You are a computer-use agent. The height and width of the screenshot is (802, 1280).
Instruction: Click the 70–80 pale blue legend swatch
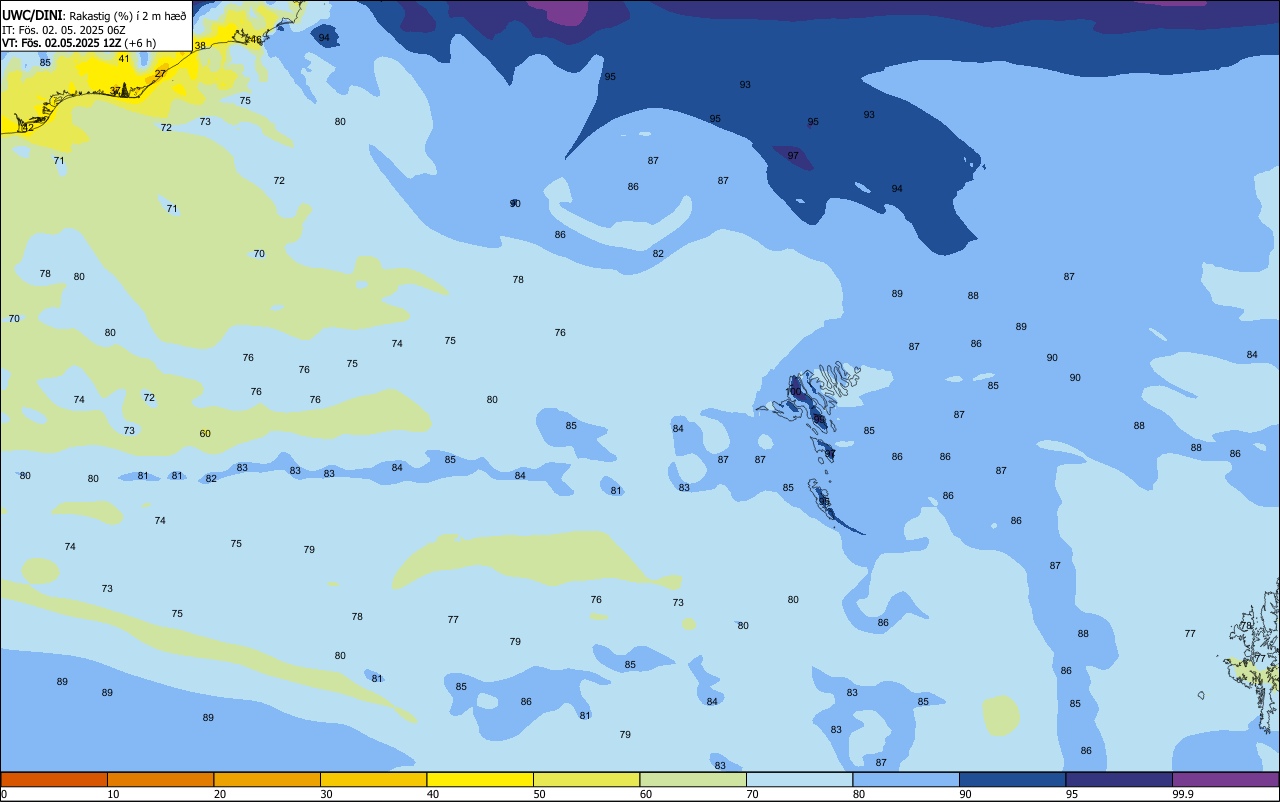[799, 779]
